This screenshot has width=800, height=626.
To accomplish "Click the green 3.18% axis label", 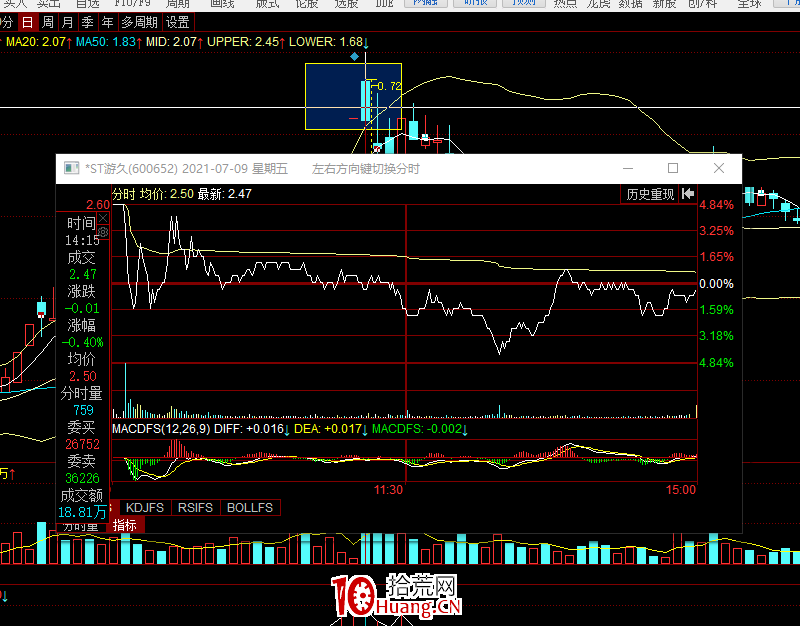I will (x=716, y=336).
